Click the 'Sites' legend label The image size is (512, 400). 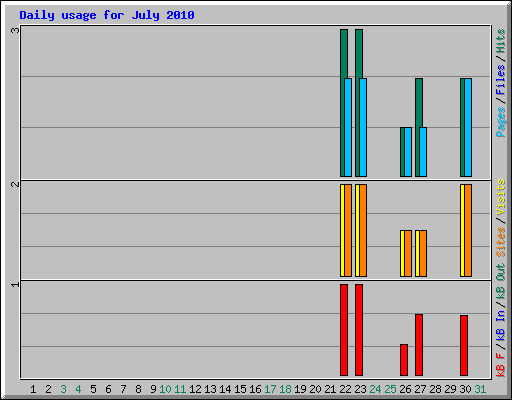500,242
